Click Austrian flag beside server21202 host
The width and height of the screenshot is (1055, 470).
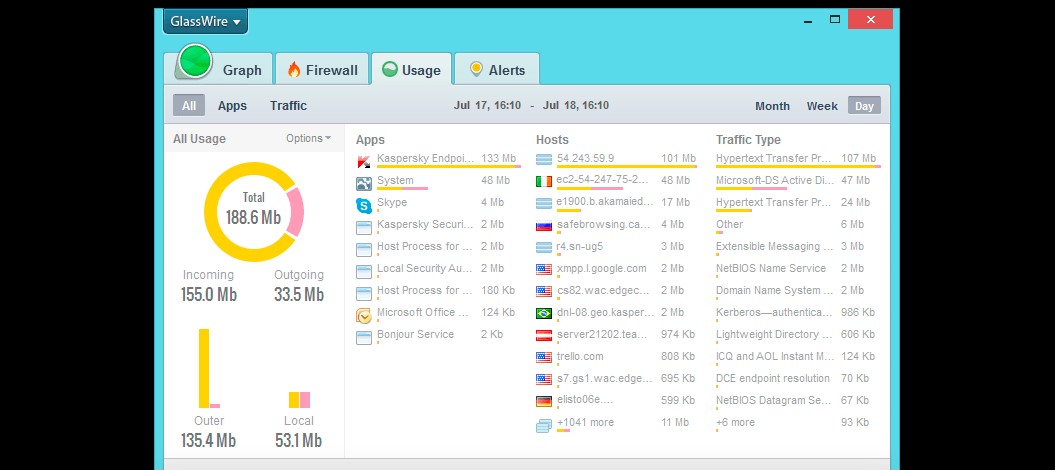tap(544, 336)
